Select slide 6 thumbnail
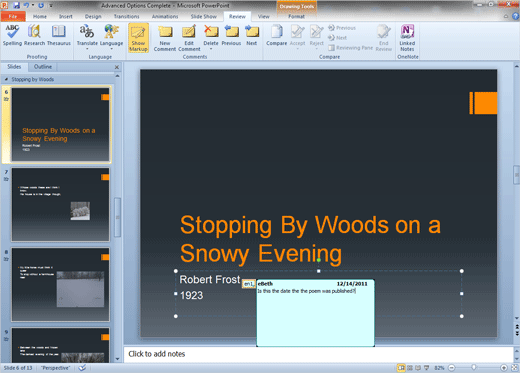 coord(60,124)
